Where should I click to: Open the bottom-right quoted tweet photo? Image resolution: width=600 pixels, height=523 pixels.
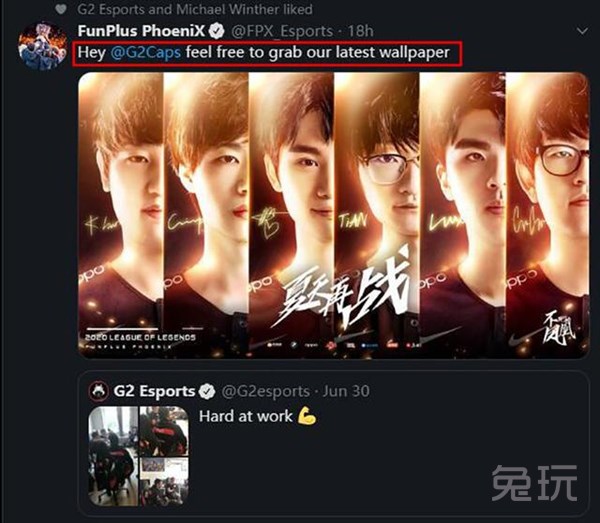(x=164, y=482)
